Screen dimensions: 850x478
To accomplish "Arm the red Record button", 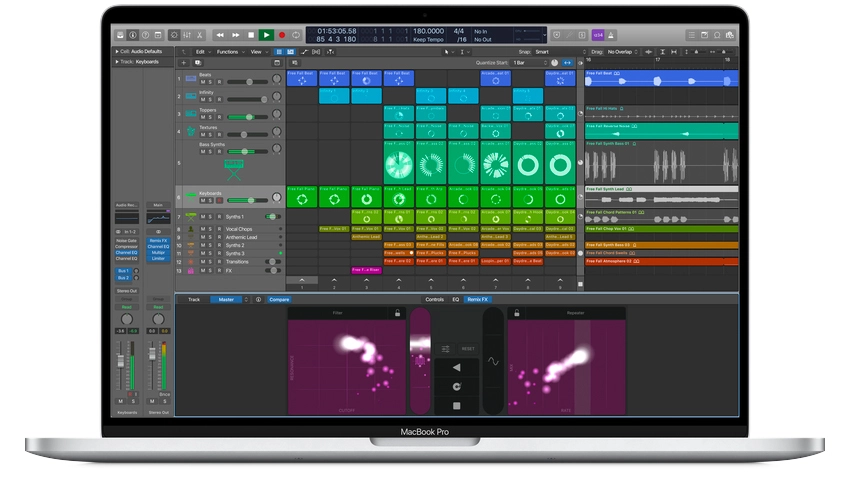I will 282,35.
